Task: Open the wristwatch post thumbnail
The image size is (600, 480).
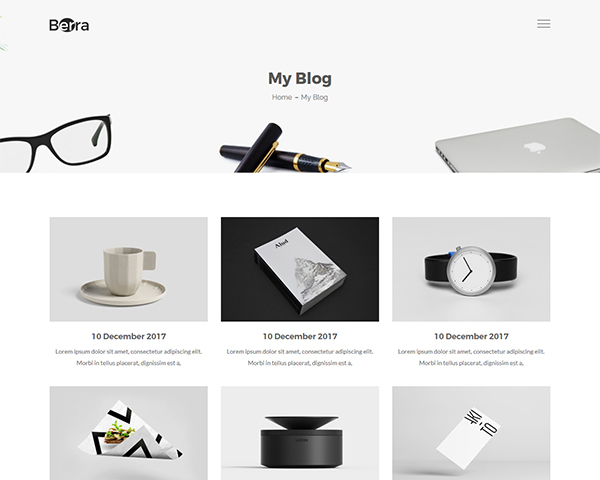Action: 471,269
